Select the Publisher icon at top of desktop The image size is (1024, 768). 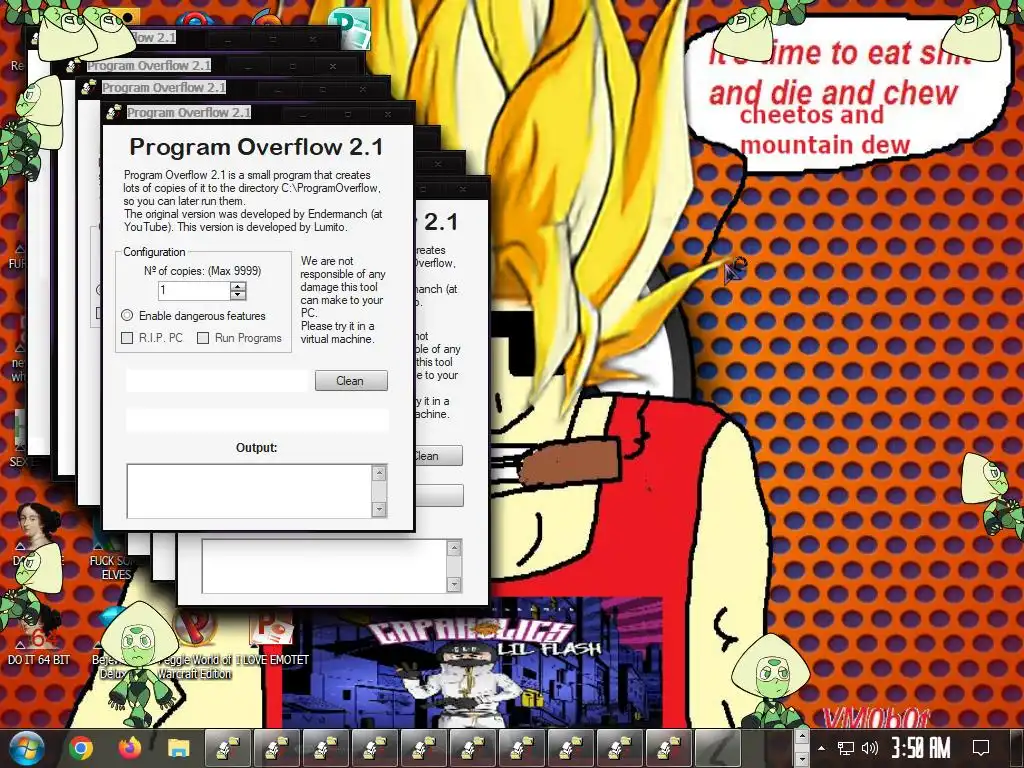click(x=351, y=27)
